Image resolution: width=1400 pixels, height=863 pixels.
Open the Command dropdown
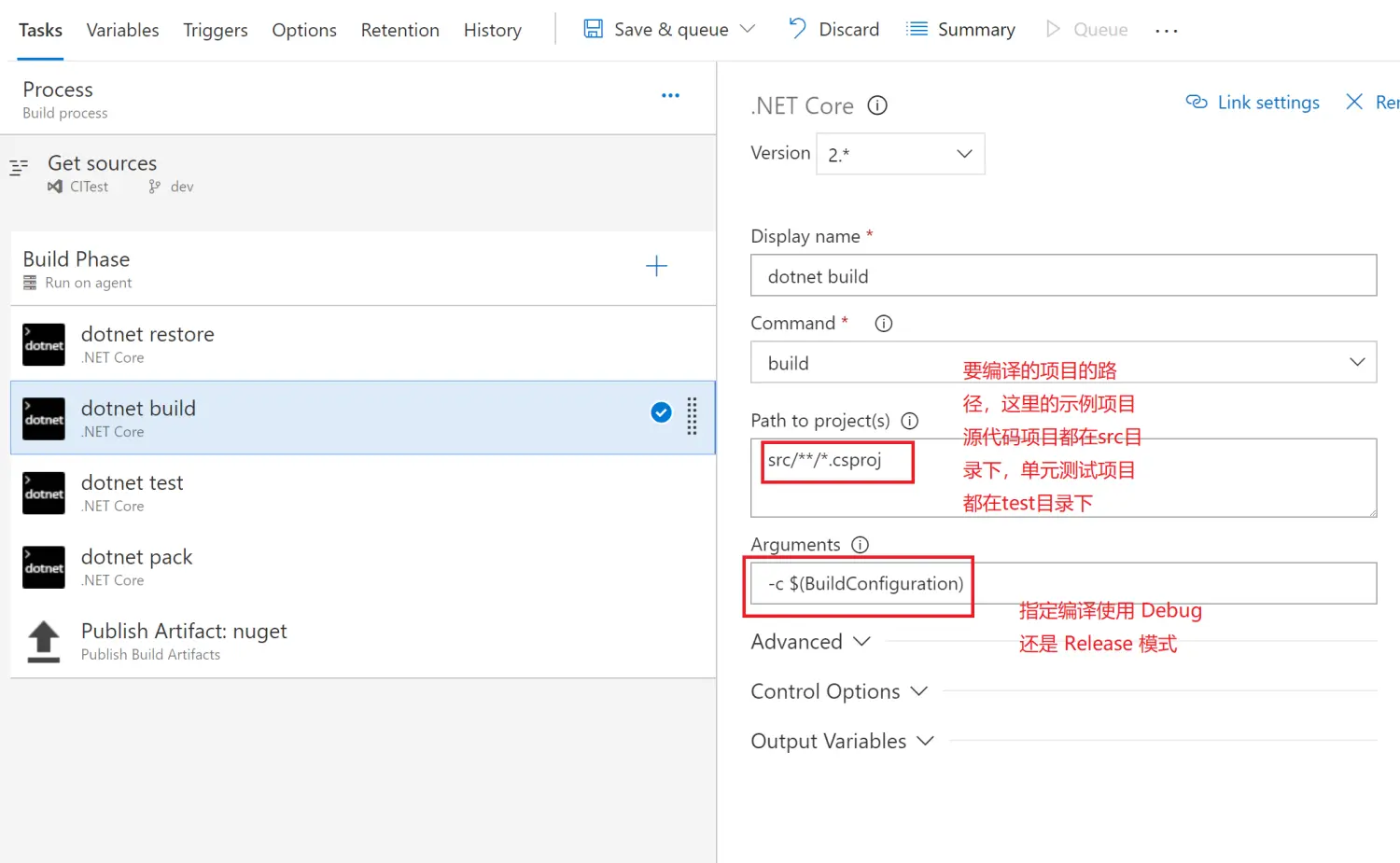[1063, 362]
